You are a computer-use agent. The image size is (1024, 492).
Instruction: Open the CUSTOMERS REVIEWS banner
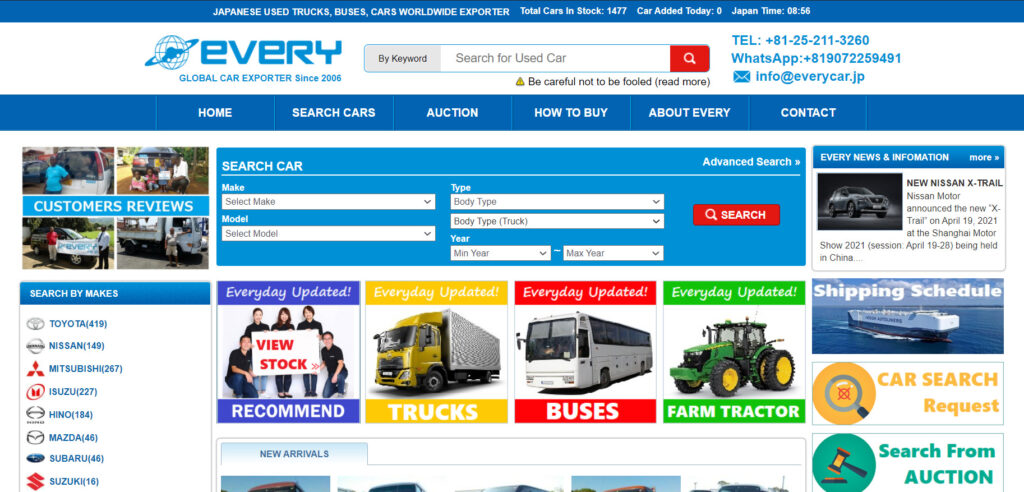[x=116, y=208]
